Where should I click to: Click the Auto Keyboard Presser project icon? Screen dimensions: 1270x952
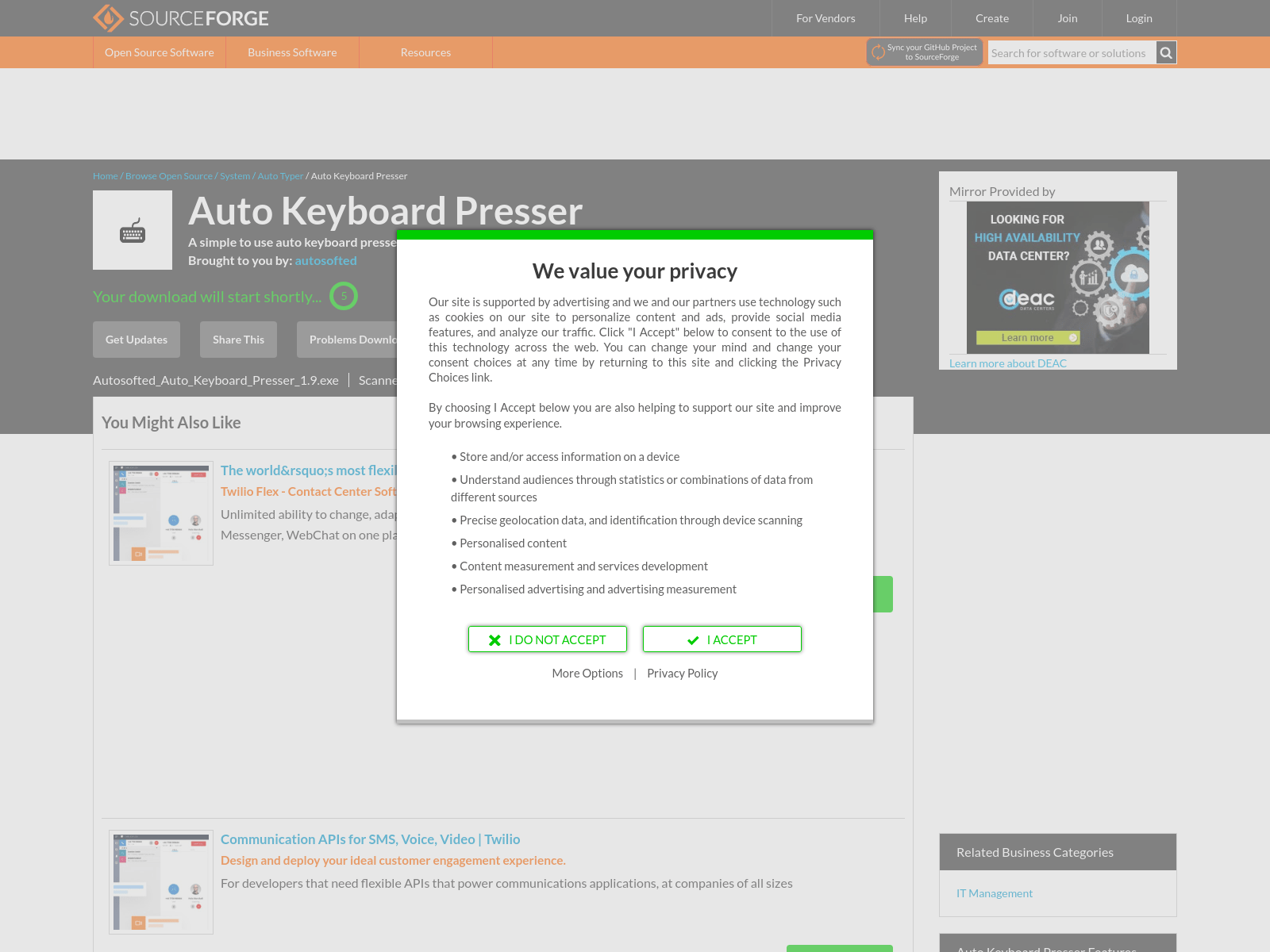133,230
